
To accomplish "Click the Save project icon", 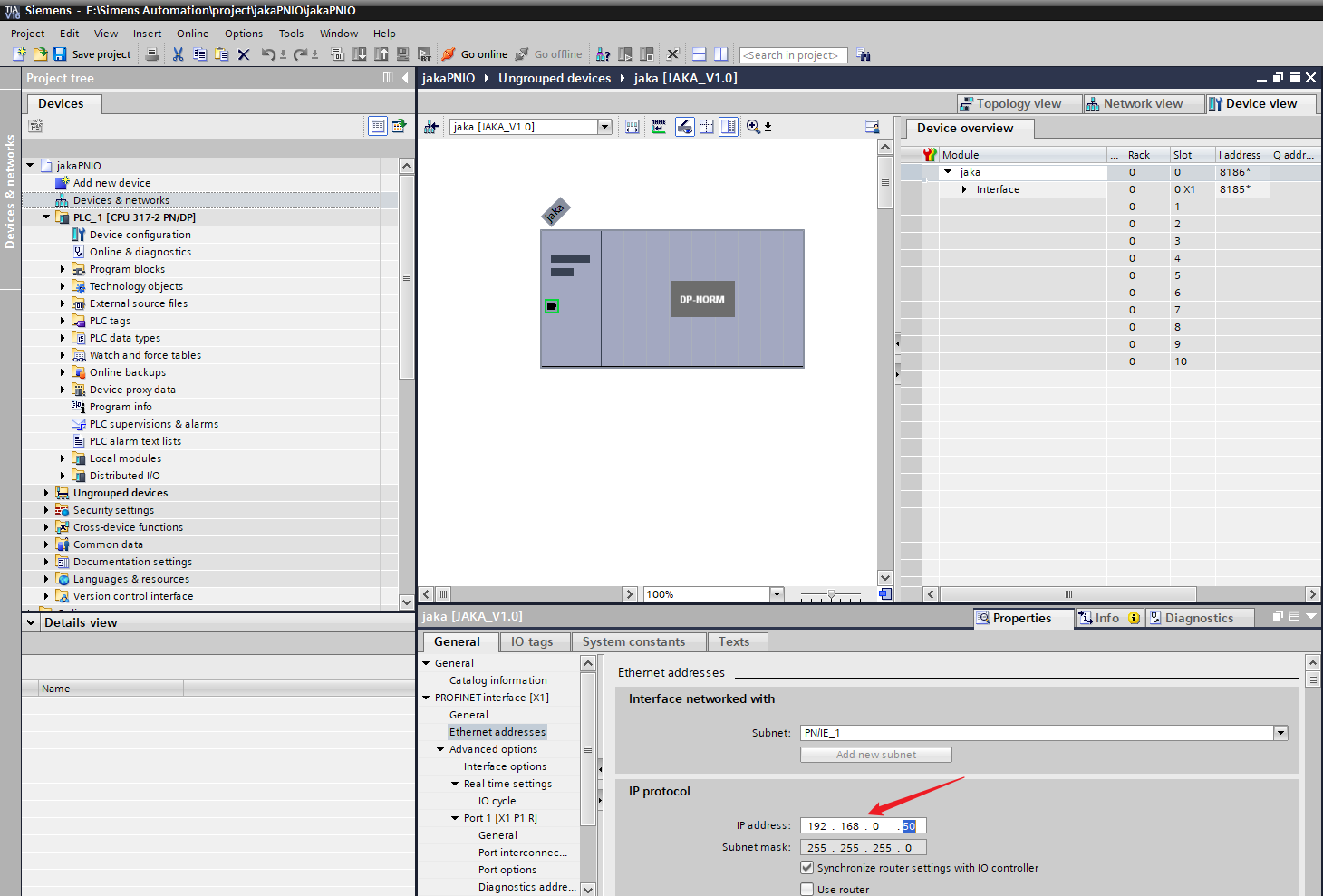I will (x=60, y=54).
